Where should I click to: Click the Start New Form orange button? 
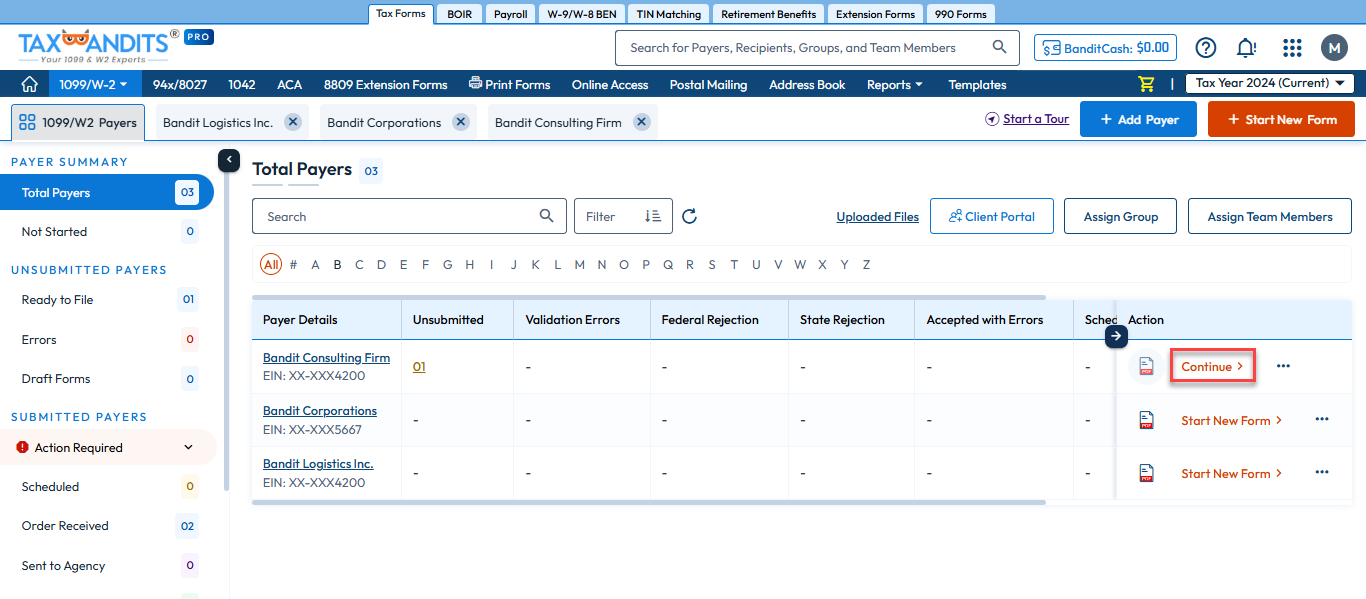tap(1281, 119)
